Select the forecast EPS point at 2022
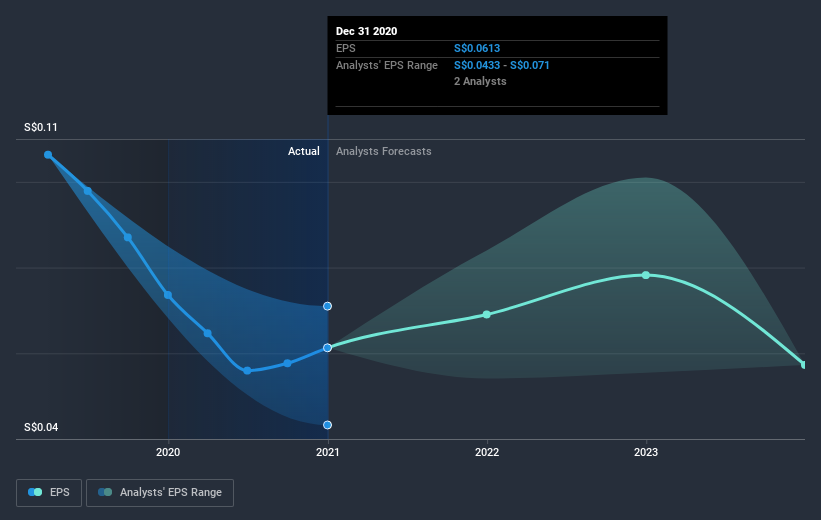 486,315
